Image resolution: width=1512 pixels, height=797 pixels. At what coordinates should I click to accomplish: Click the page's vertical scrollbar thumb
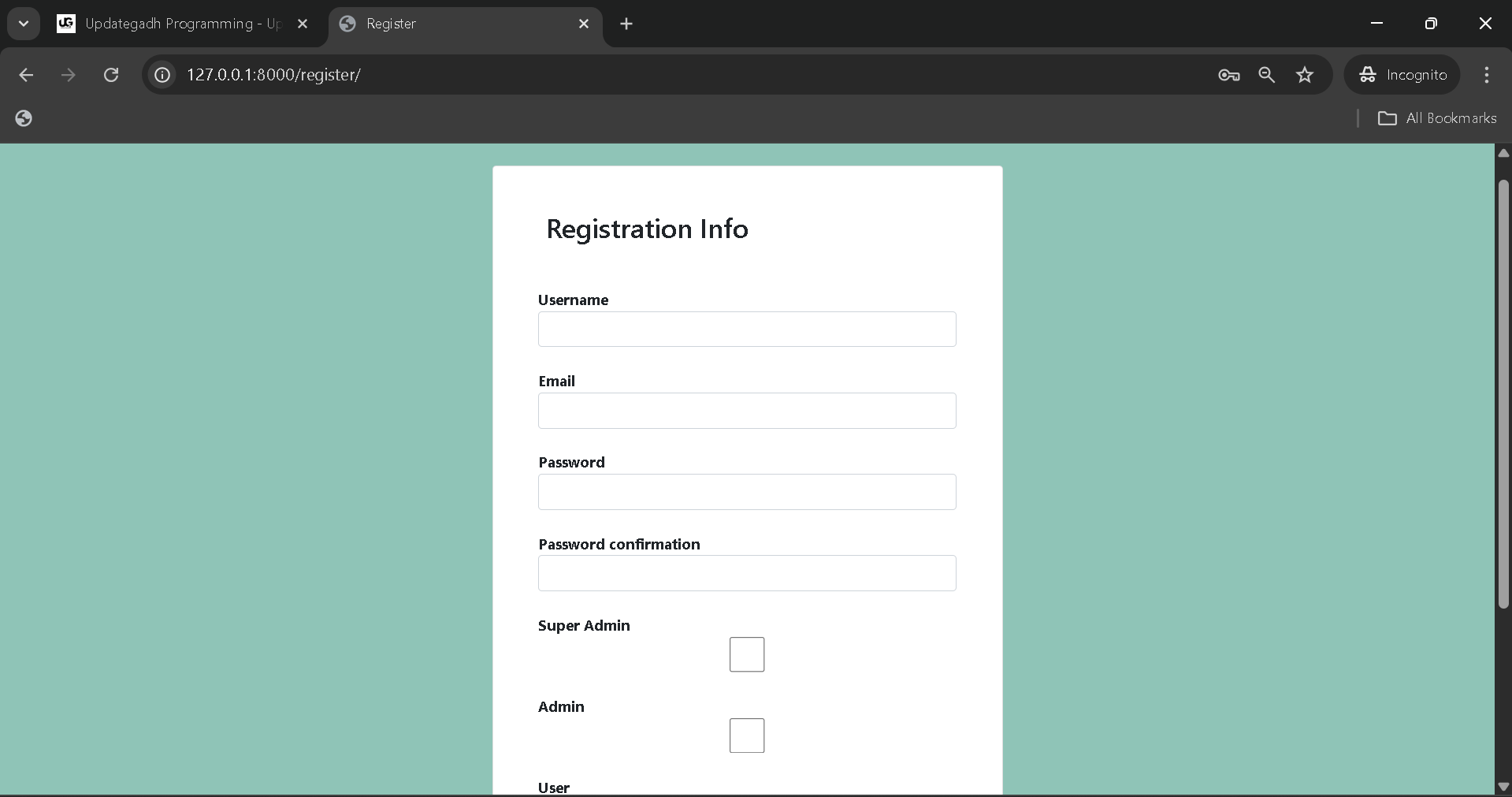click(x=1503, y=394)
